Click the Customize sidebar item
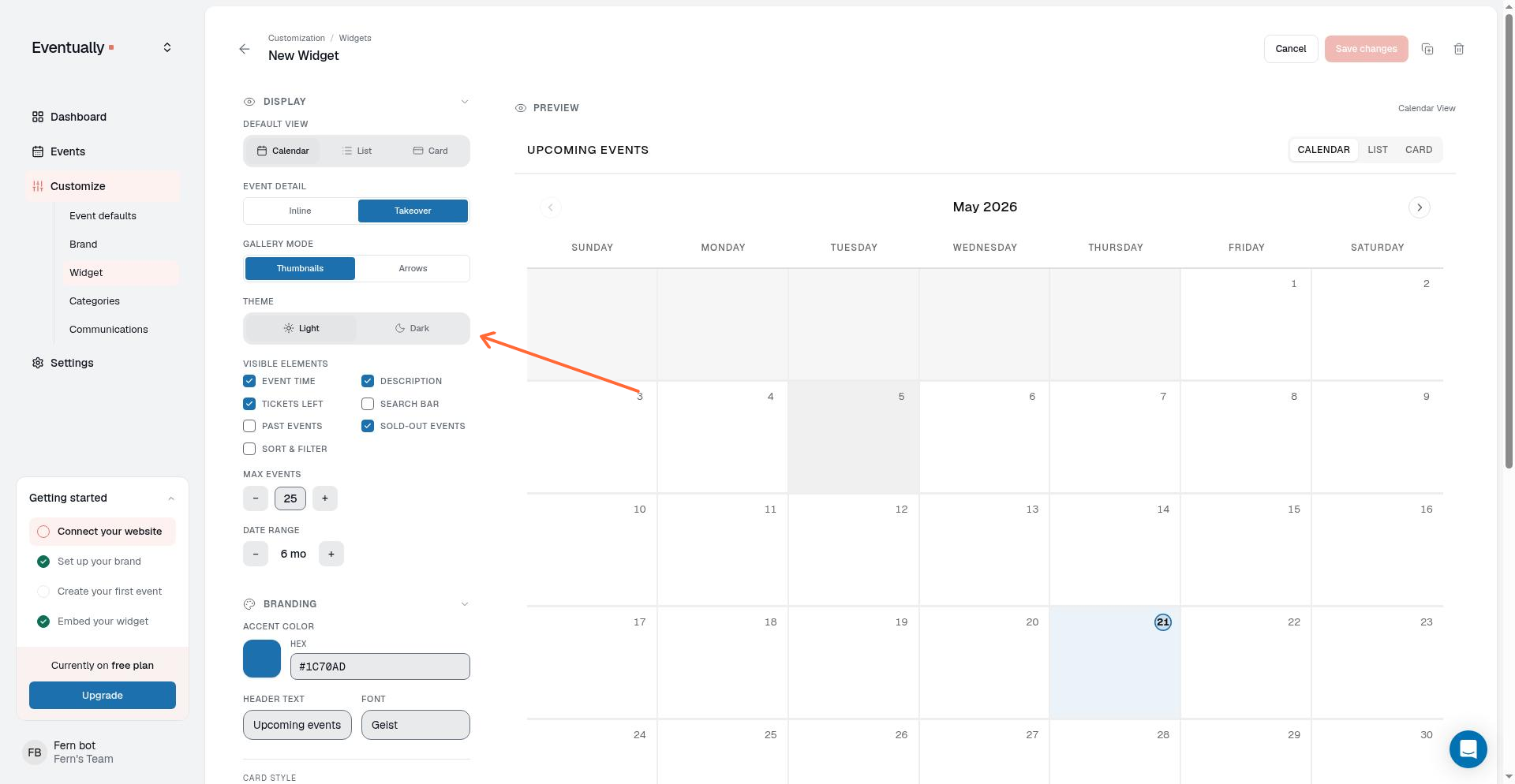 pyautogui.click(x=103, y=186)
